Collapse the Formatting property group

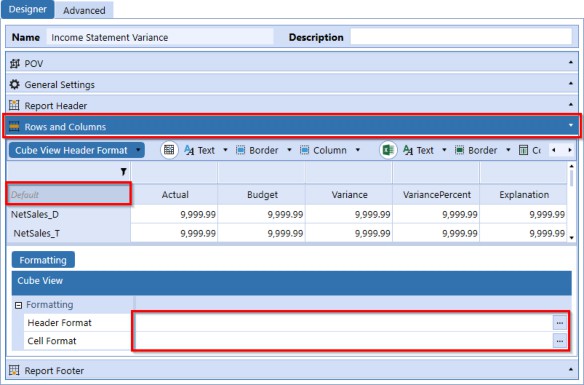click(18, 305)
